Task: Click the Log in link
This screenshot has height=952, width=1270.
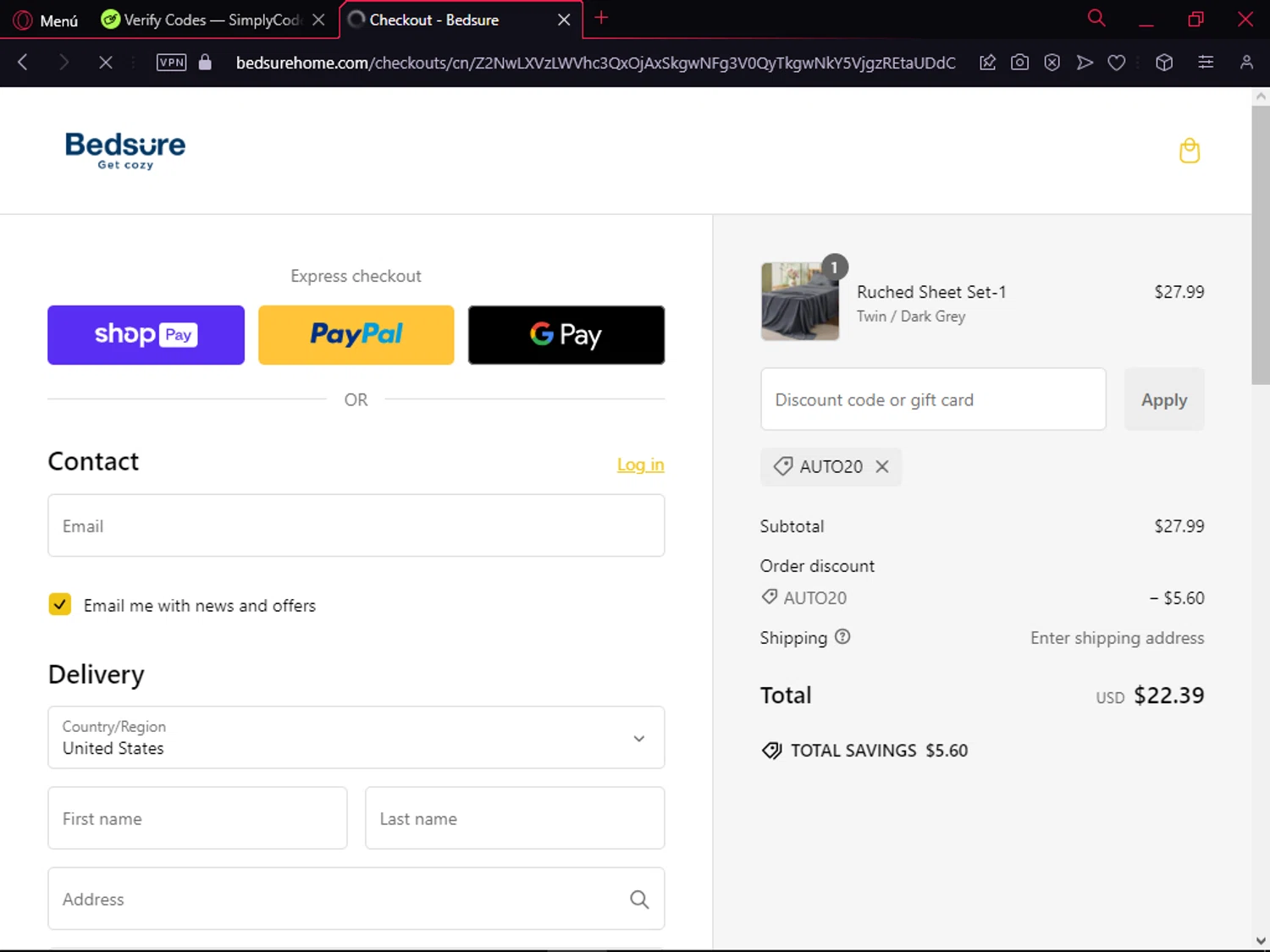Action: 640,465
